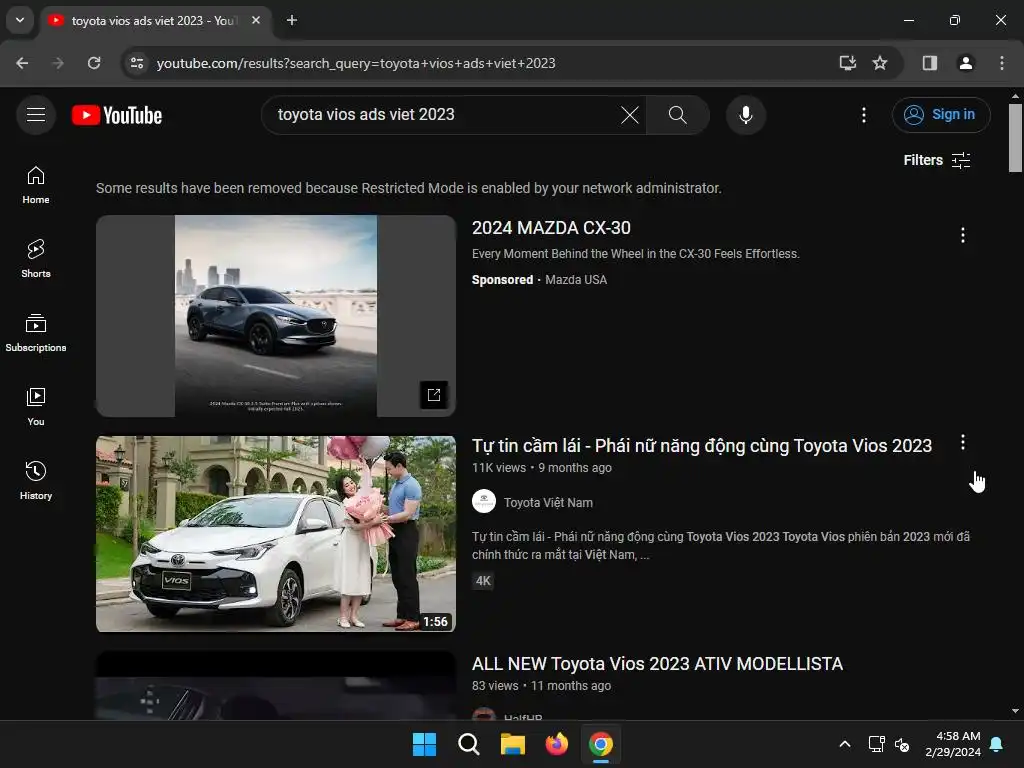Image resolution: width=1024 pixels, height=768 pixels.
Task: Click the ATIV MODELLISTA video thumbnail
Action: coord(276,686)
